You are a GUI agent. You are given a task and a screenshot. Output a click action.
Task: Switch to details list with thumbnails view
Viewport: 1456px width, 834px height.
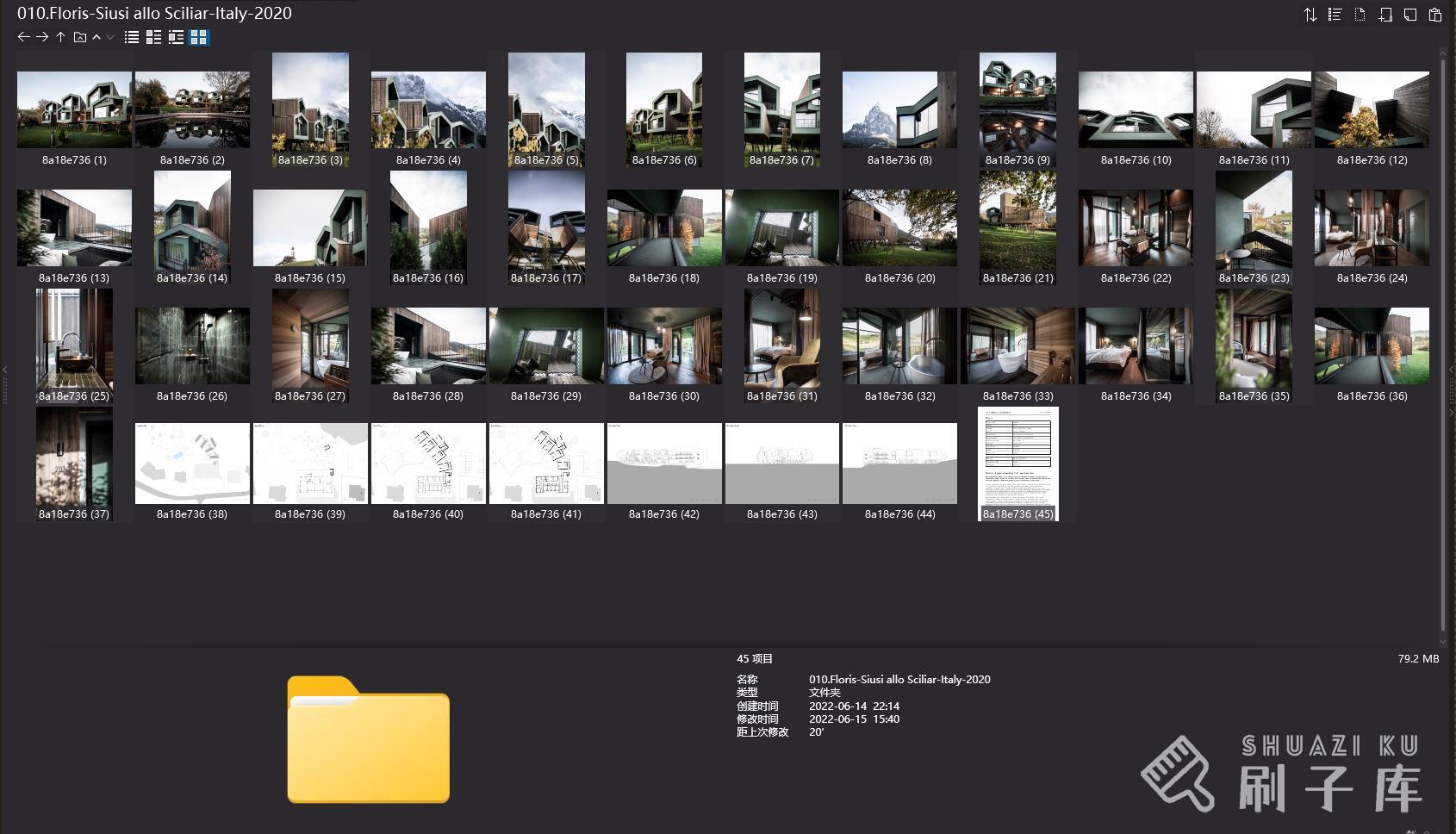153,37
